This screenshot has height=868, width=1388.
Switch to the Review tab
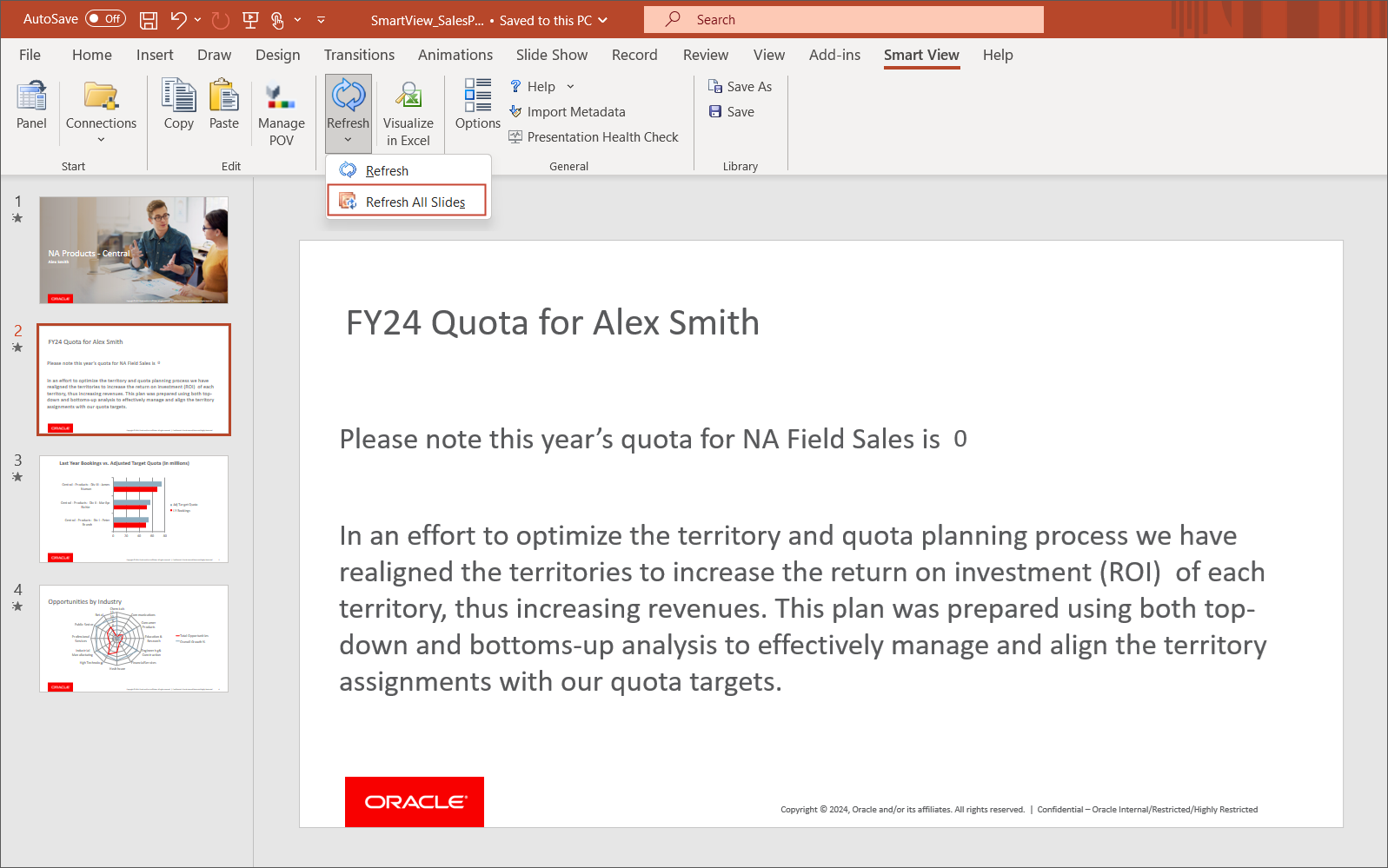tap(706, 55)
